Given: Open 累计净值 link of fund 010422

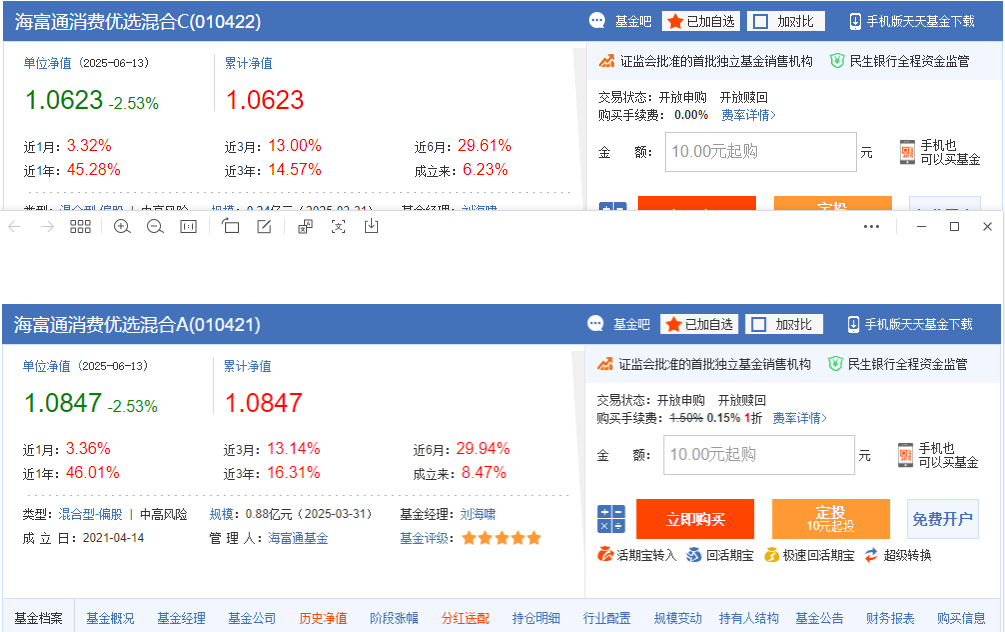Looking at the screenshot, I should point(249,63).
